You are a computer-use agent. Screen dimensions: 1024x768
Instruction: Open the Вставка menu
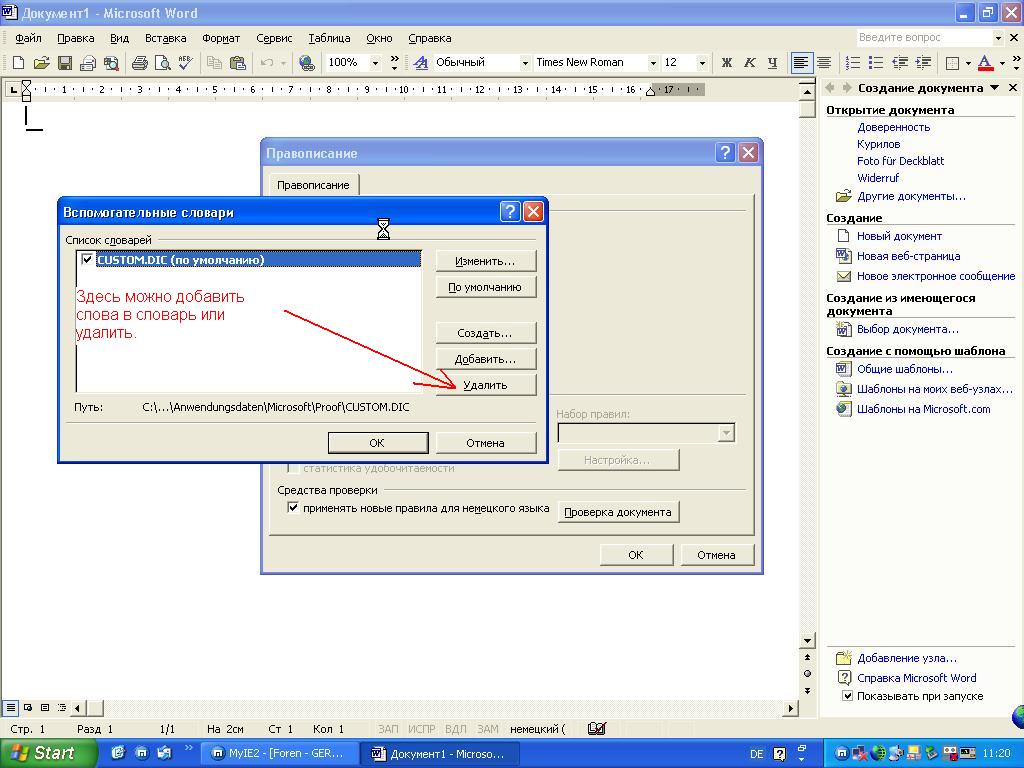[x=165, y=38]
